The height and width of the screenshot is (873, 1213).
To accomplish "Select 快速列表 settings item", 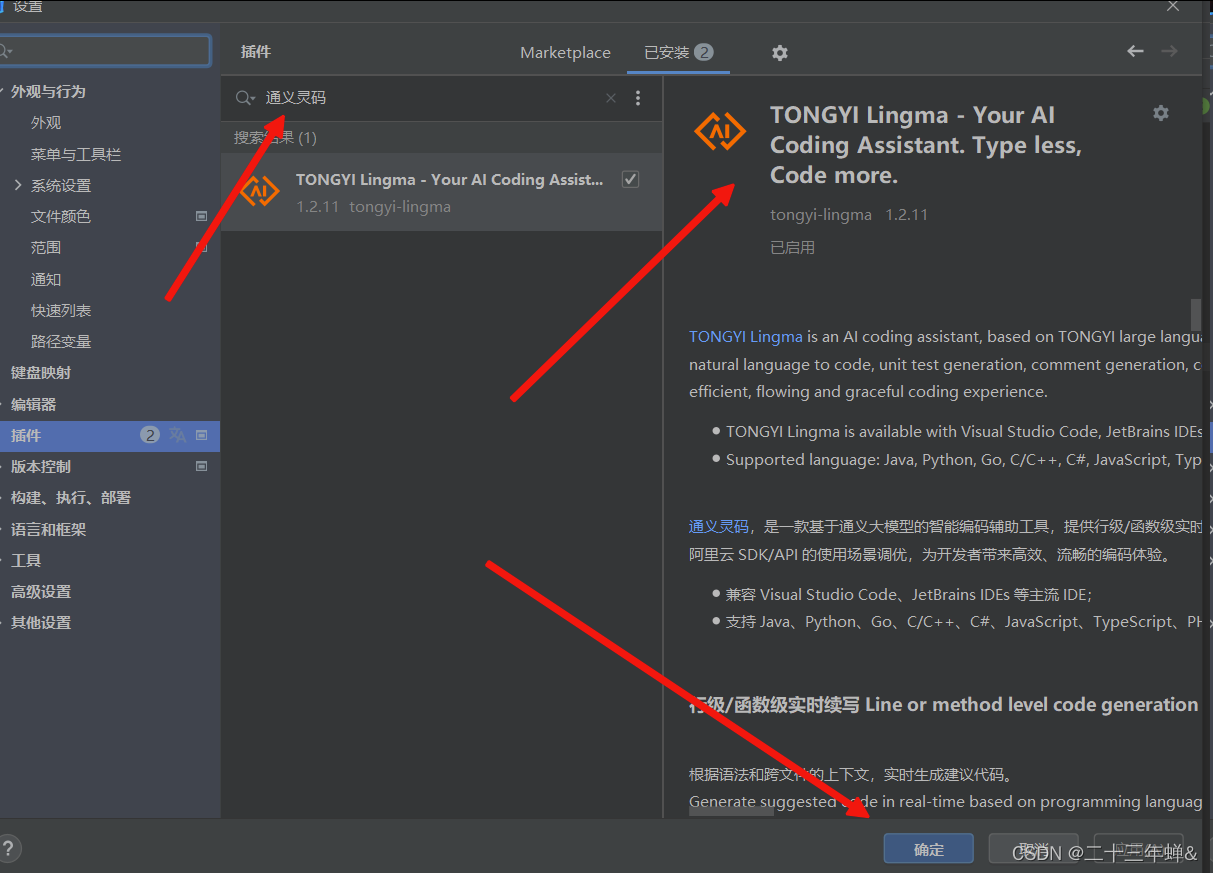I will pos(61,310).
